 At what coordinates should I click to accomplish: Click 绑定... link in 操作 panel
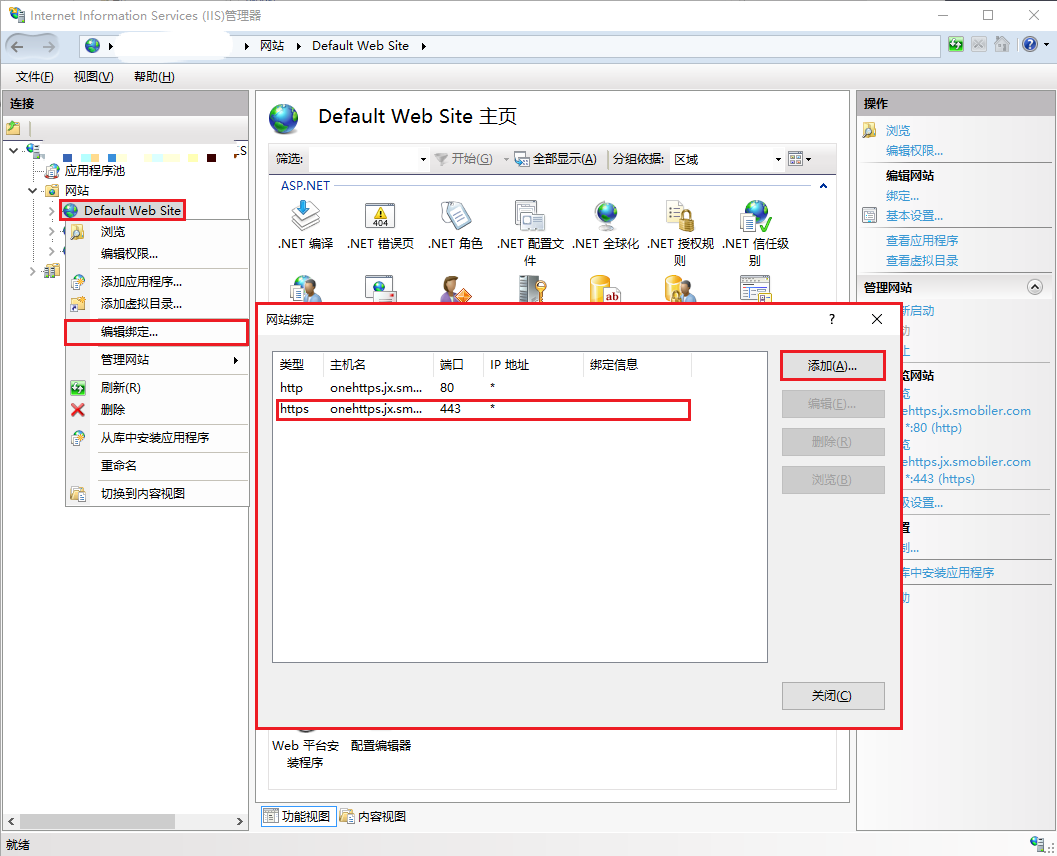(x=902, y=196)
